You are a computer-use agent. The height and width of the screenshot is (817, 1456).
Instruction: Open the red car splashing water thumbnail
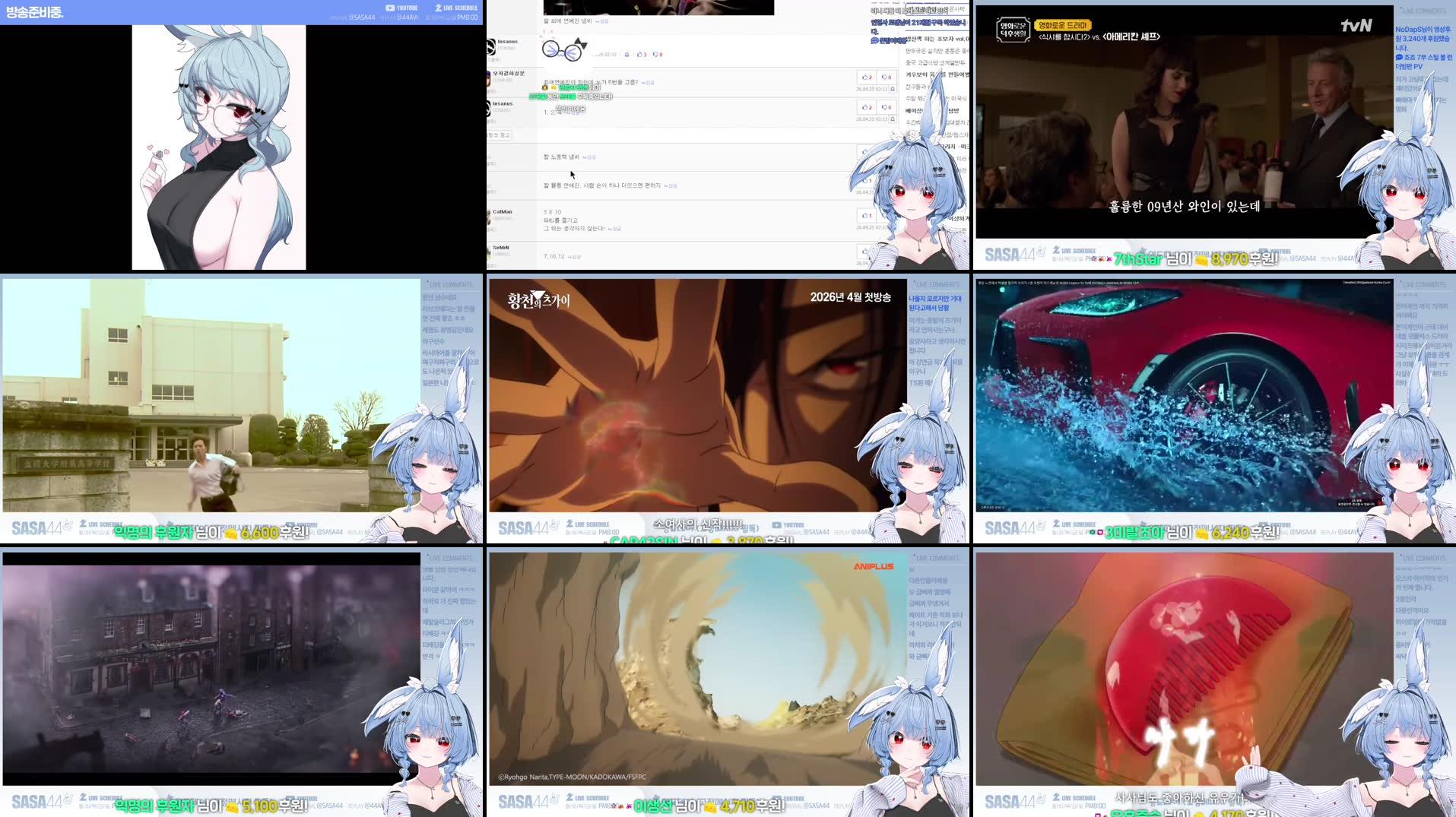pos(1214,409)
